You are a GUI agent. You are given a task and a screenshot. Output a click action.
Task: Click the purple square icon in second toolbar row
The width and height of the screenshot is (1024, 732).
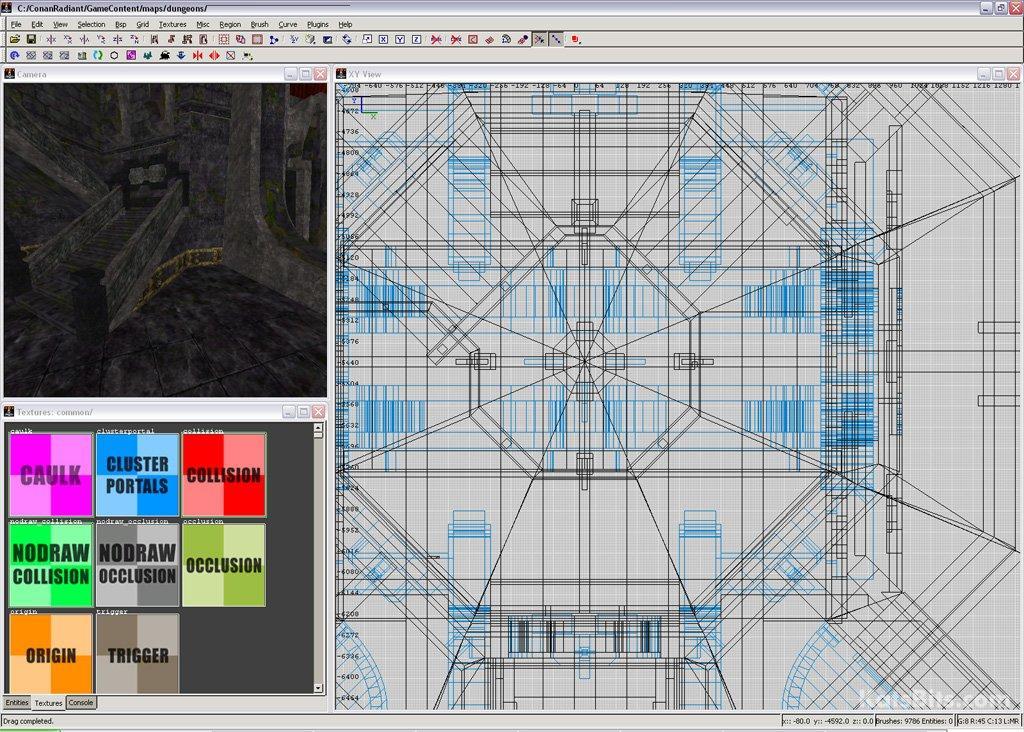pos(131,56)
